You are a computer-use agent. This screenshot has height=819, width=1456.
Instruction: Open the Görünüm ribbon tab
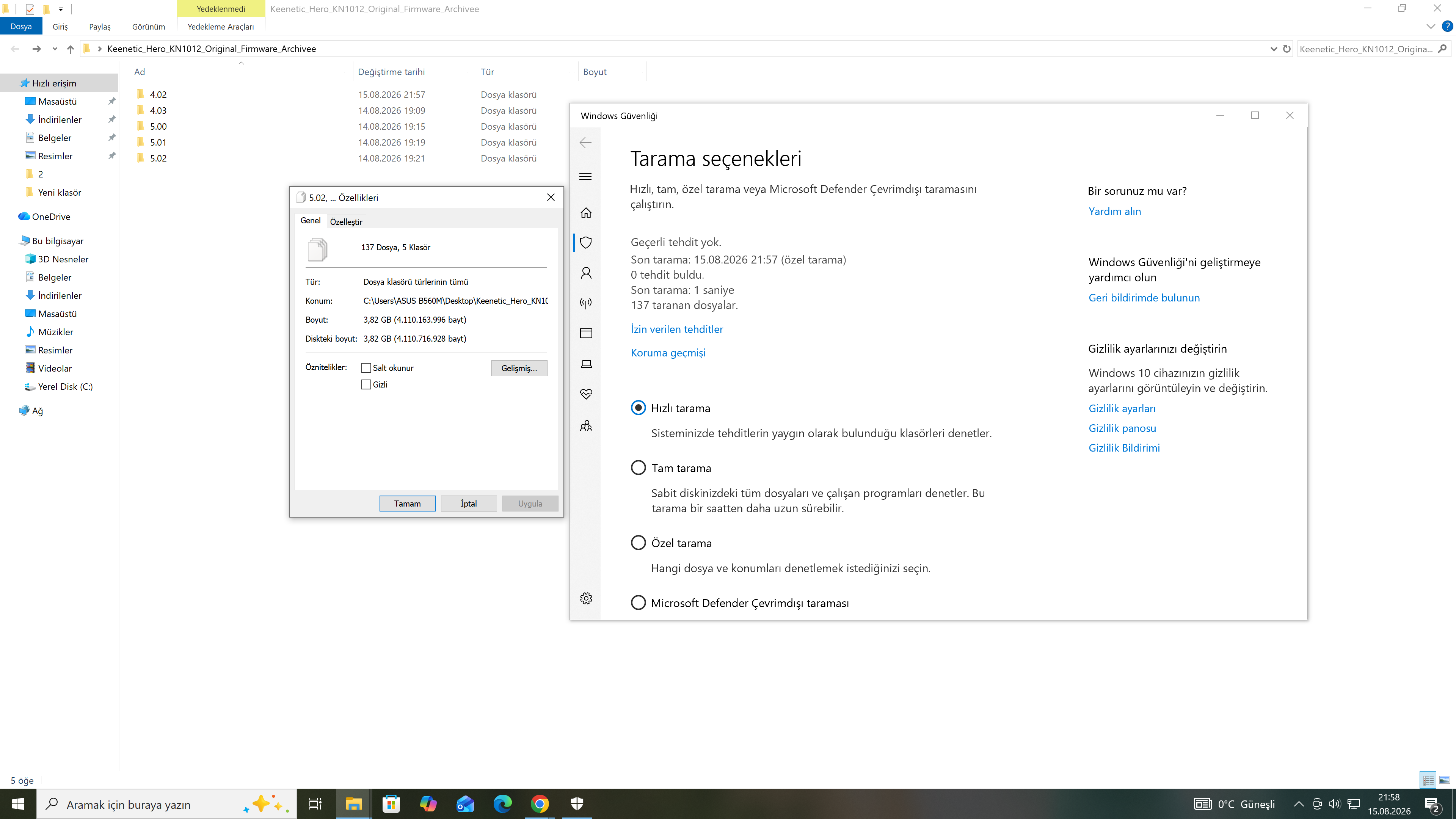[x=149, y=27]
